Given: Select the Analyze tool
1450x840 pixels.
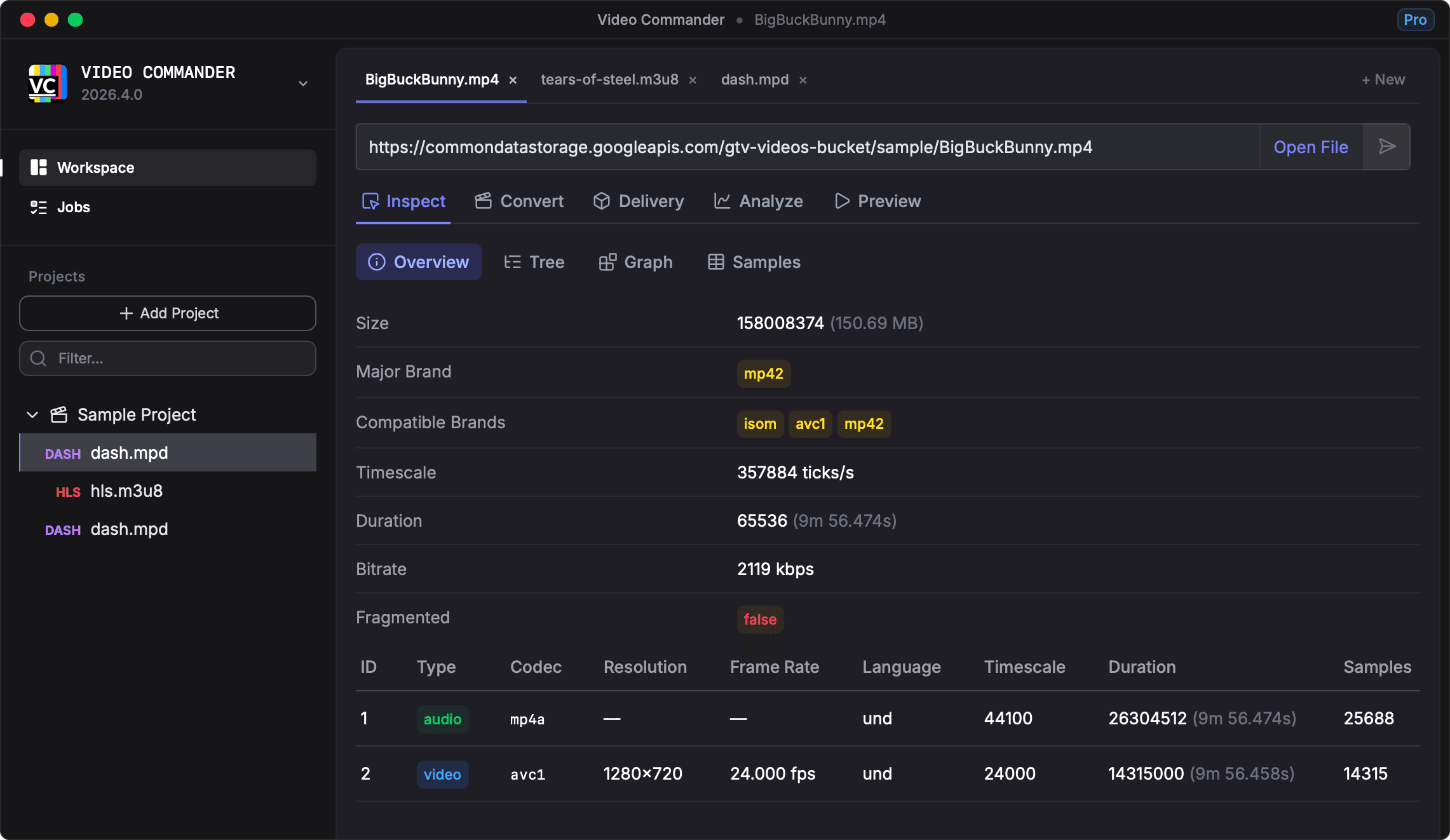Looking at the screenshot, I should tap(758, 201).
